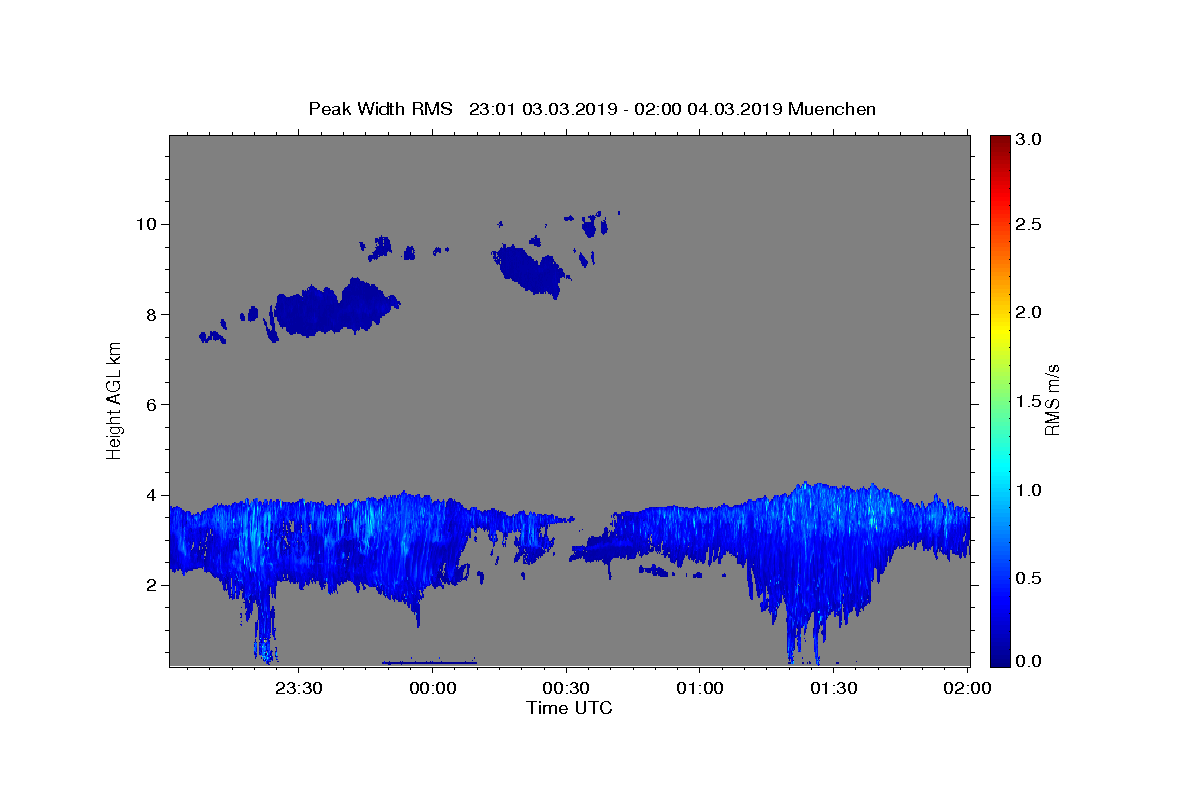Select colorbar value 1.0

(x=1029, y=490)
